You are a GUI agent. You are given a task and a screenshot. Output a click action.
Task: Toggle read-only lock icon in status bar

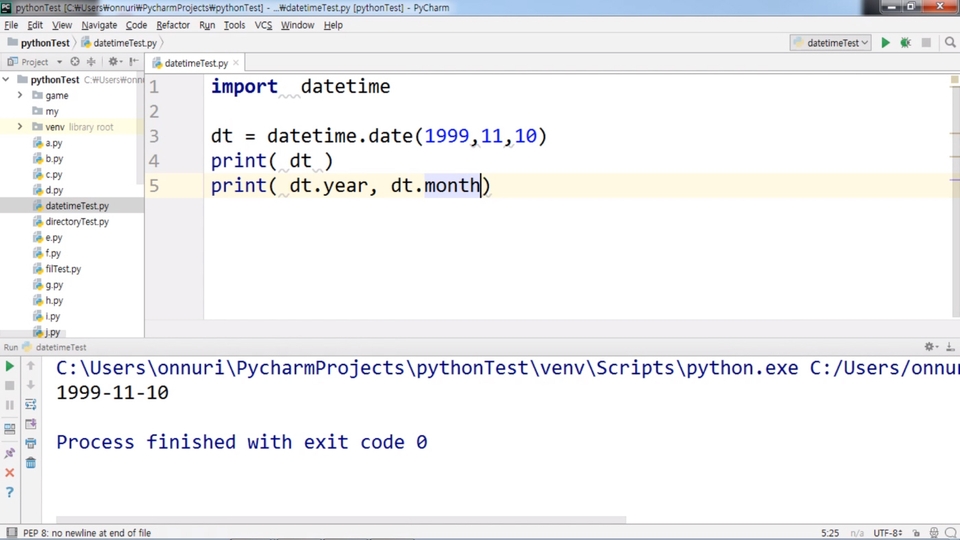point(916,533)
